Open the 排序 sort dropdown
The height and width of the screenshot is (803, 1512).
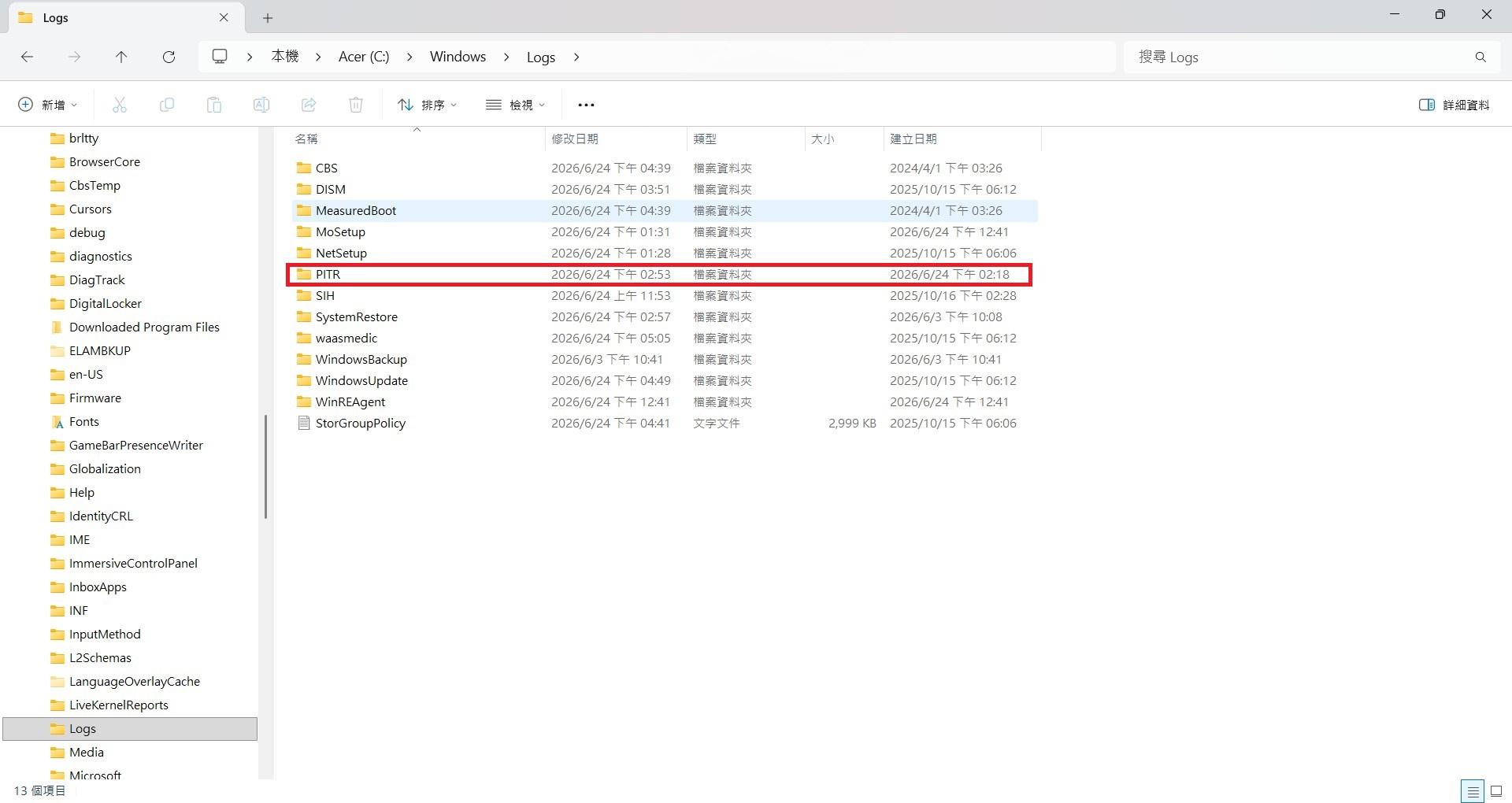pos(427,105)
